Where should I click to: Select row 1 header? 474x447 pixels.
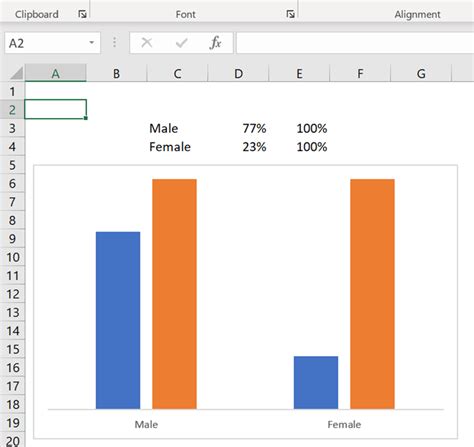[x=12, y=91]
